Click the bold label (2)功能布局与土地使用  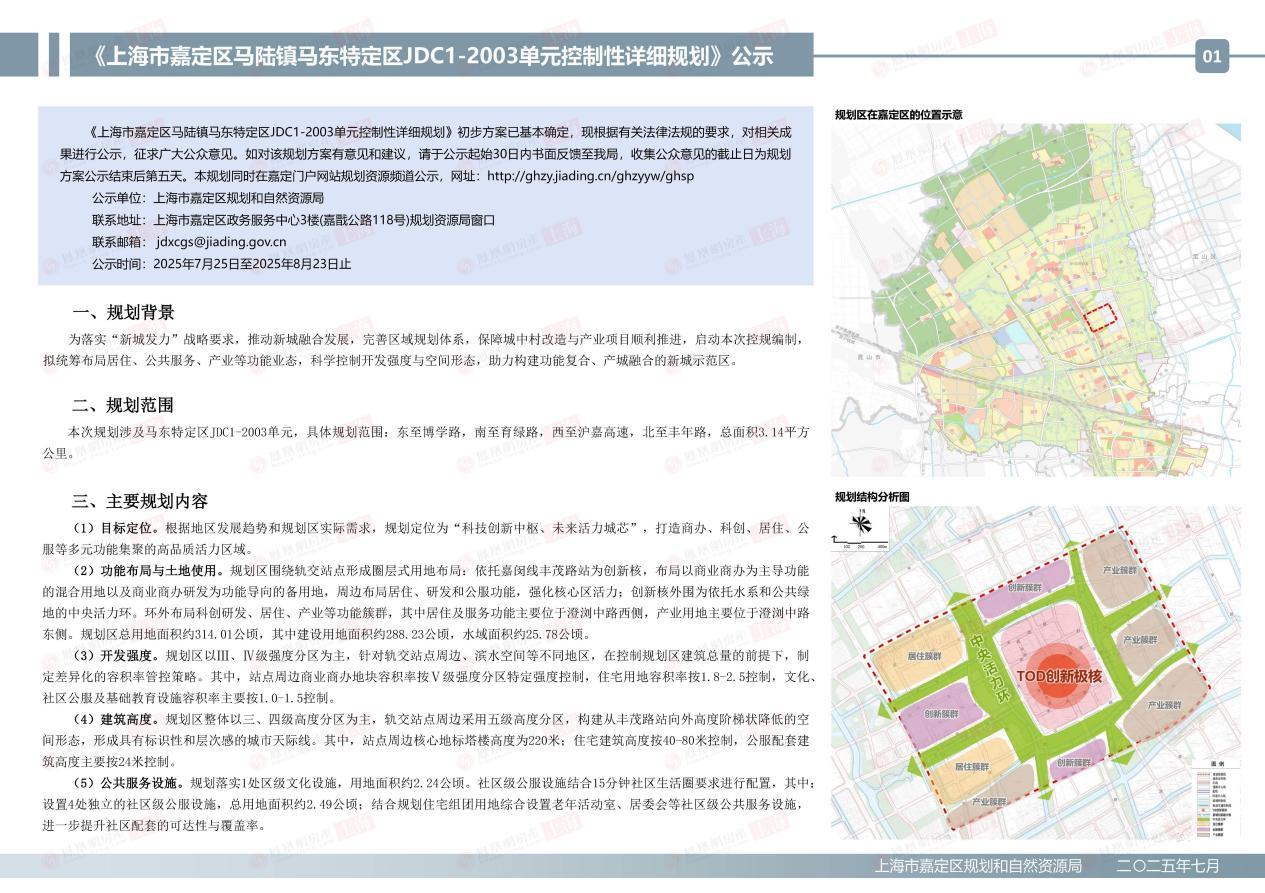coord(148,570)
